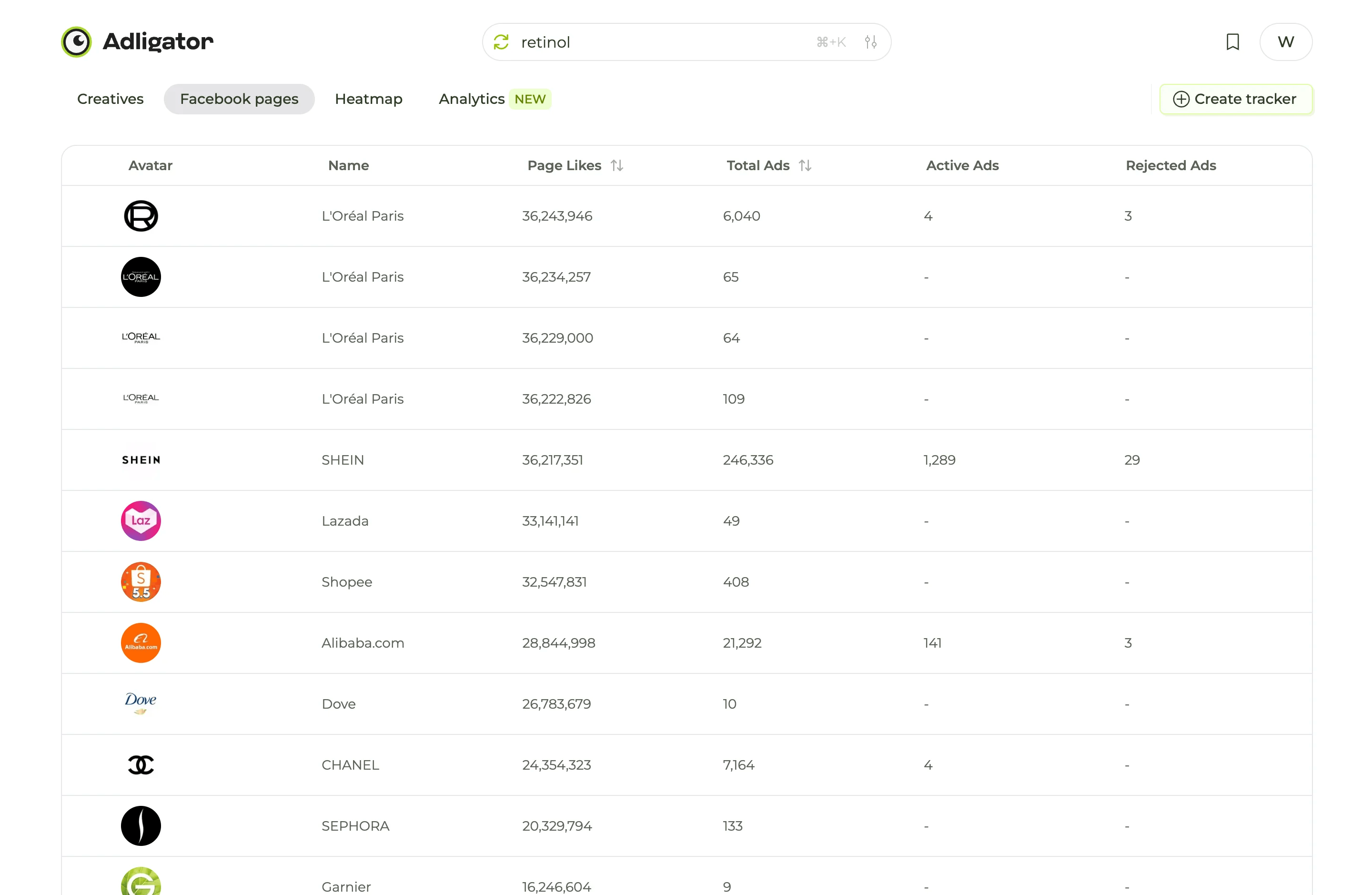
Task: Click SHEIN rejected ads value 29
Action: (1131, 459)
